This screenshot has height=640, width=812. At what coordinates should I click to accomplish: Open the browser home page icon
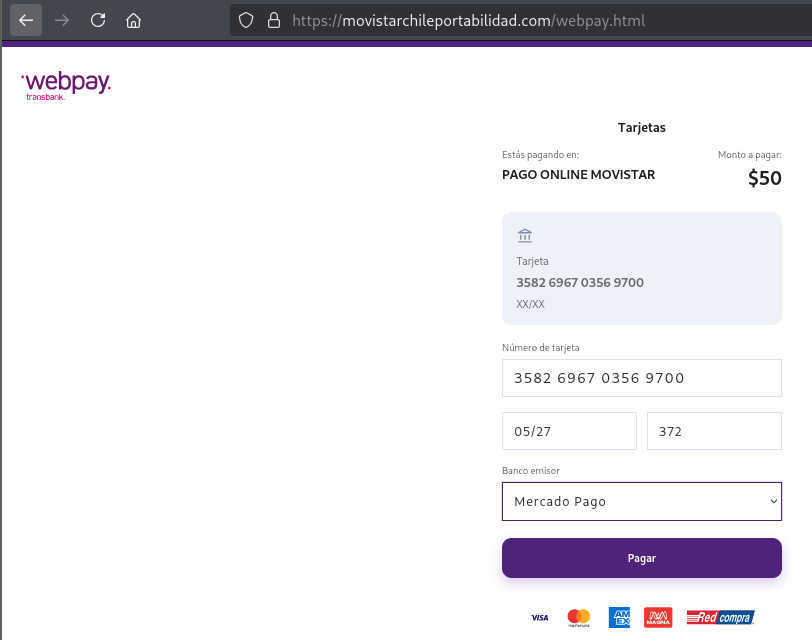coord(134,21)
